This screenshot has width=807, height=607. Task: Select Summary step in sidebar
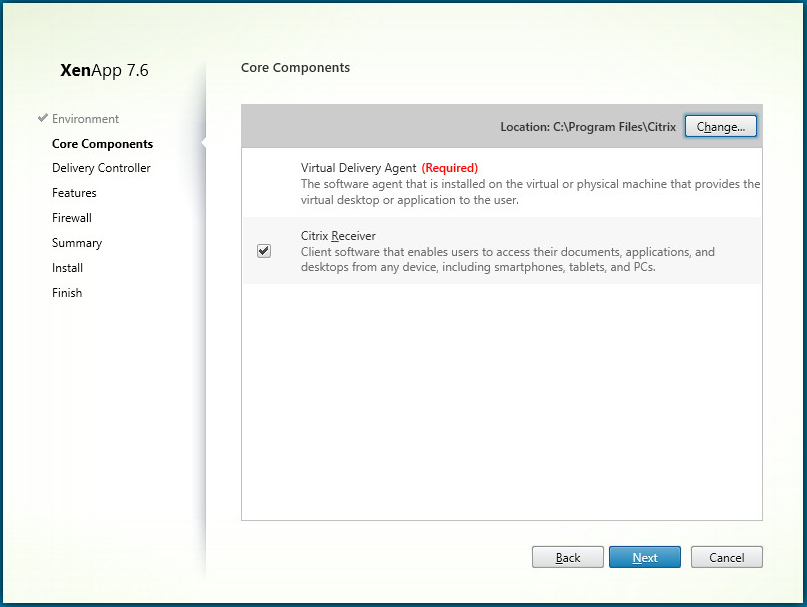77,243
